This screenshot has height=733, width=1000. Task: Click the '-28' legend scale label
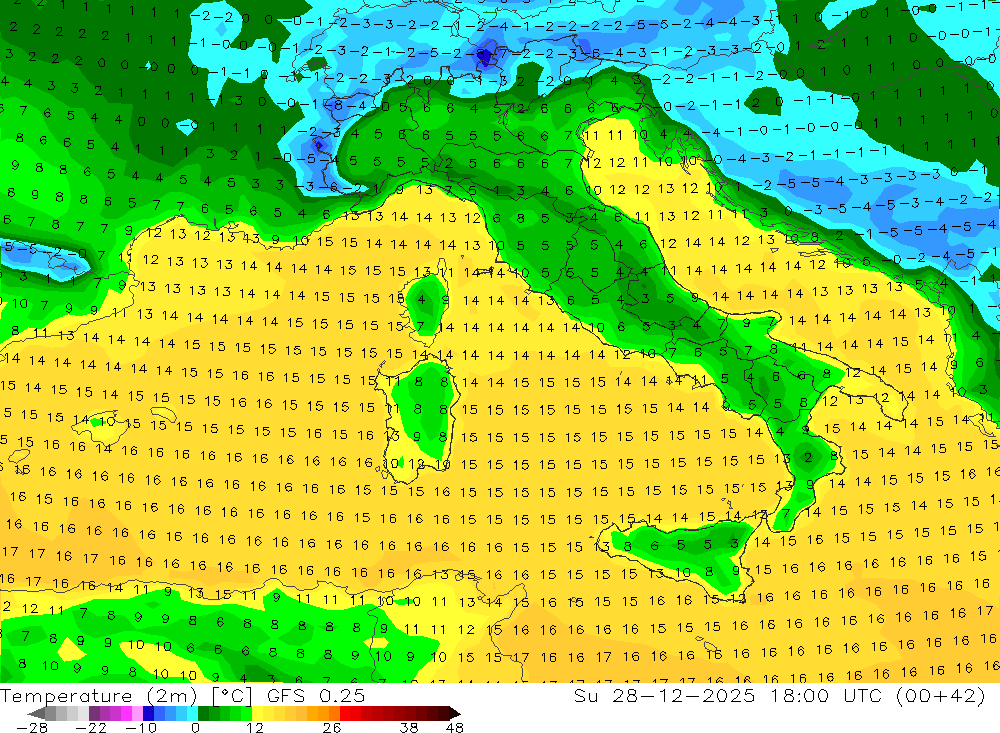[x=32, y=728]
